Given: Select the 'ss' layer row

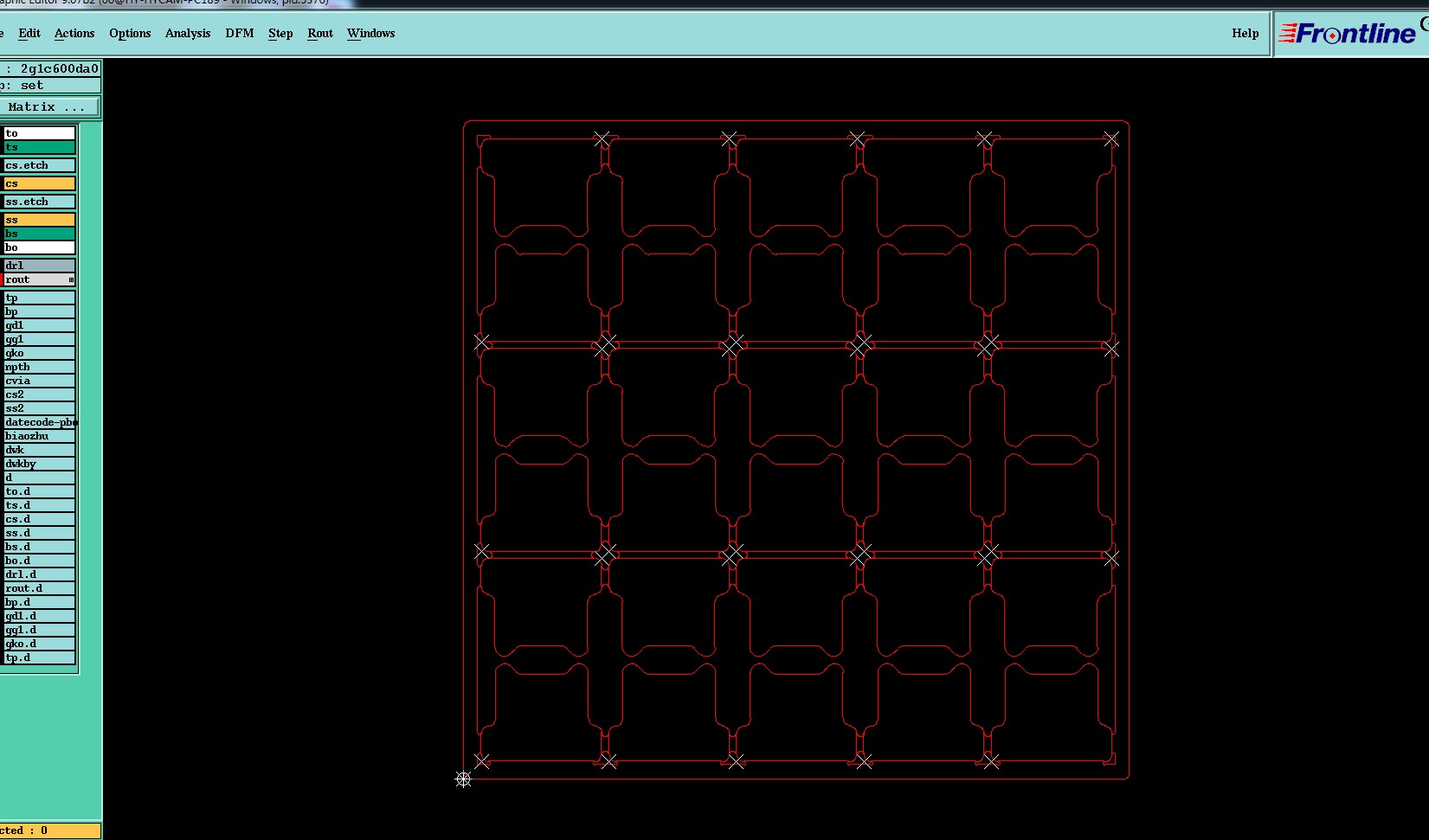Looking at the screenshot, I should tap(39, 220).
